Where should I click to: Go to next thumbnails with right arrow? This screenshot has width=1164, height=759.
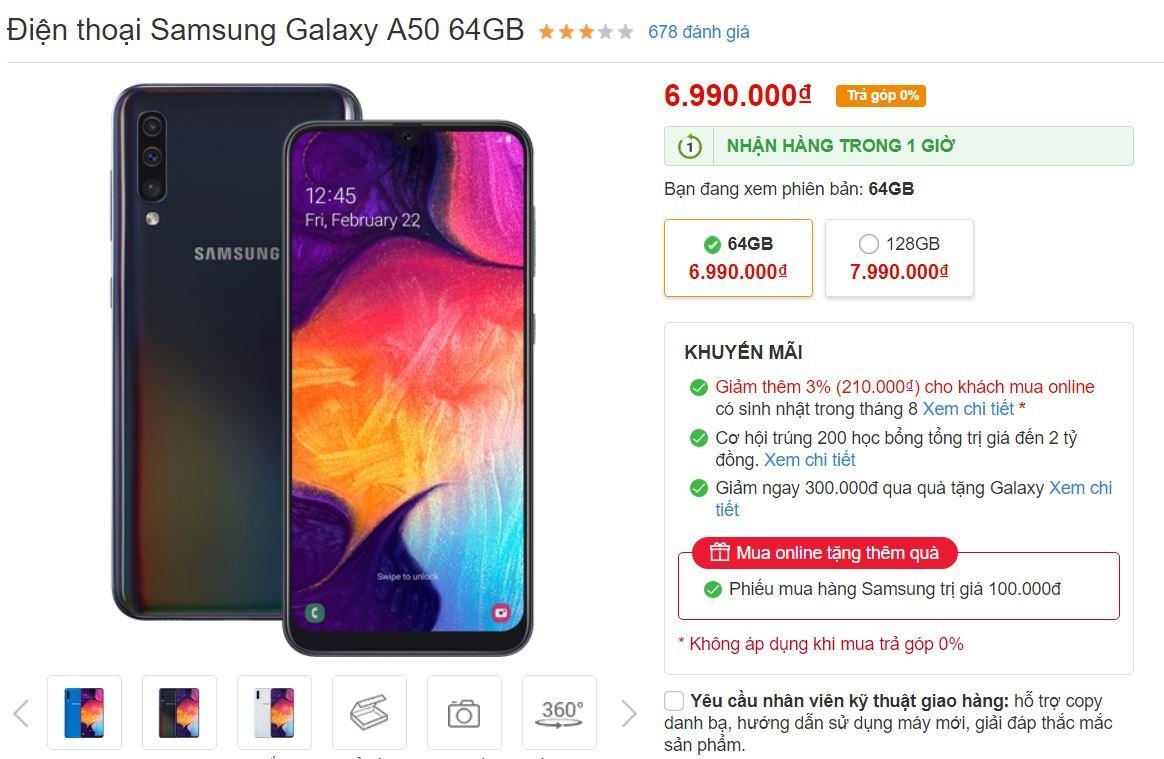(x=629, y=713)
